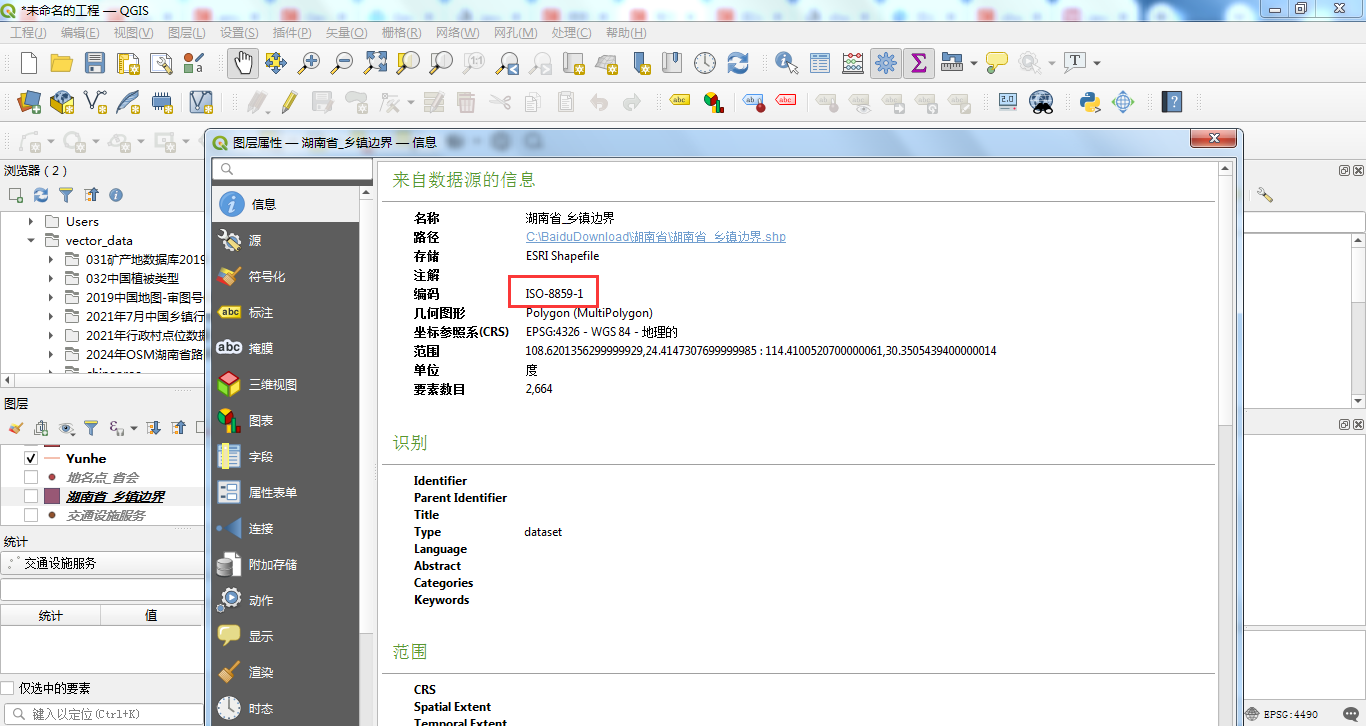This screenshot has height=726, width=1366.
Task: Switch to the 标注 tab
Action: pyautogui.click(x=285, y=312)
